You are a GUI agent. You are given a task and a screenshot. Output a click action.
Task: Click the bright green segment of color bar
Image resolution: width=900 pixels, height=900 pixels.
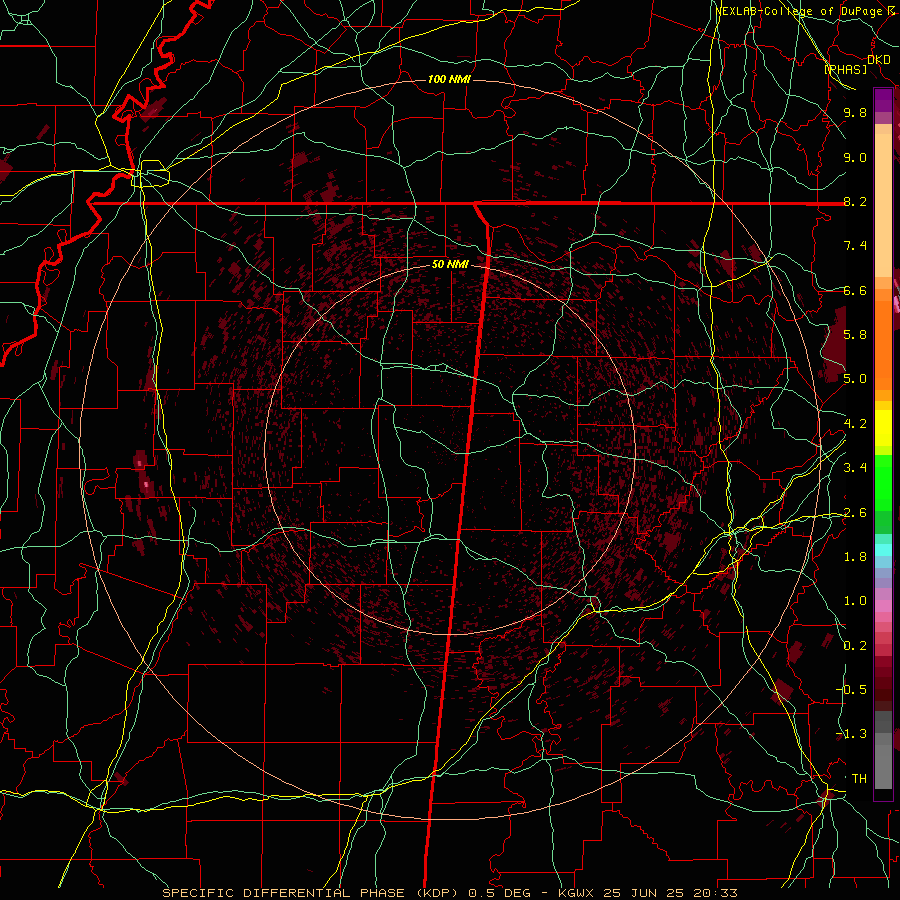click(x=883, y=482)
